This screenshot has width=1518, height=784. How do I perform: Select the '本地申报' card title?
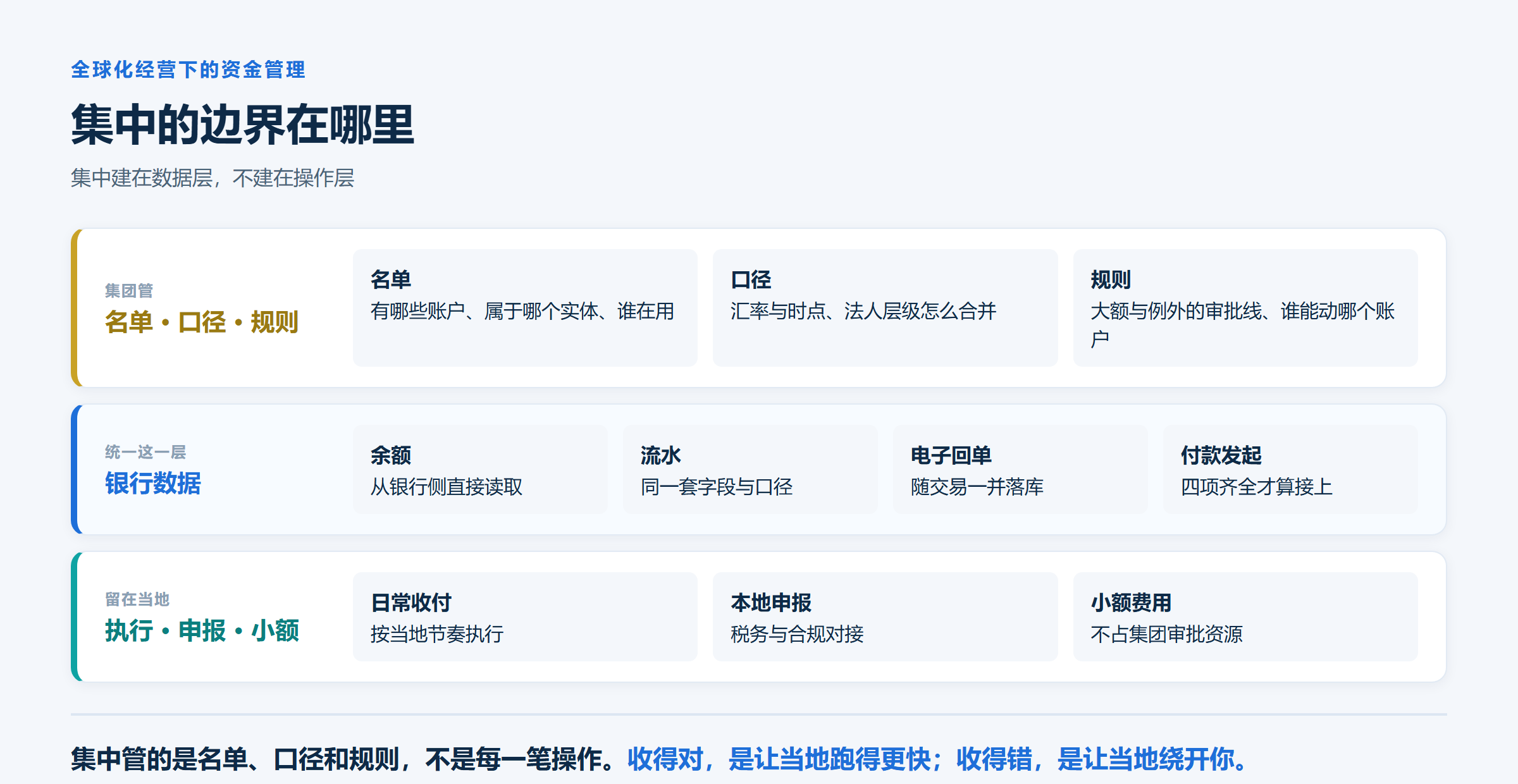771,603
